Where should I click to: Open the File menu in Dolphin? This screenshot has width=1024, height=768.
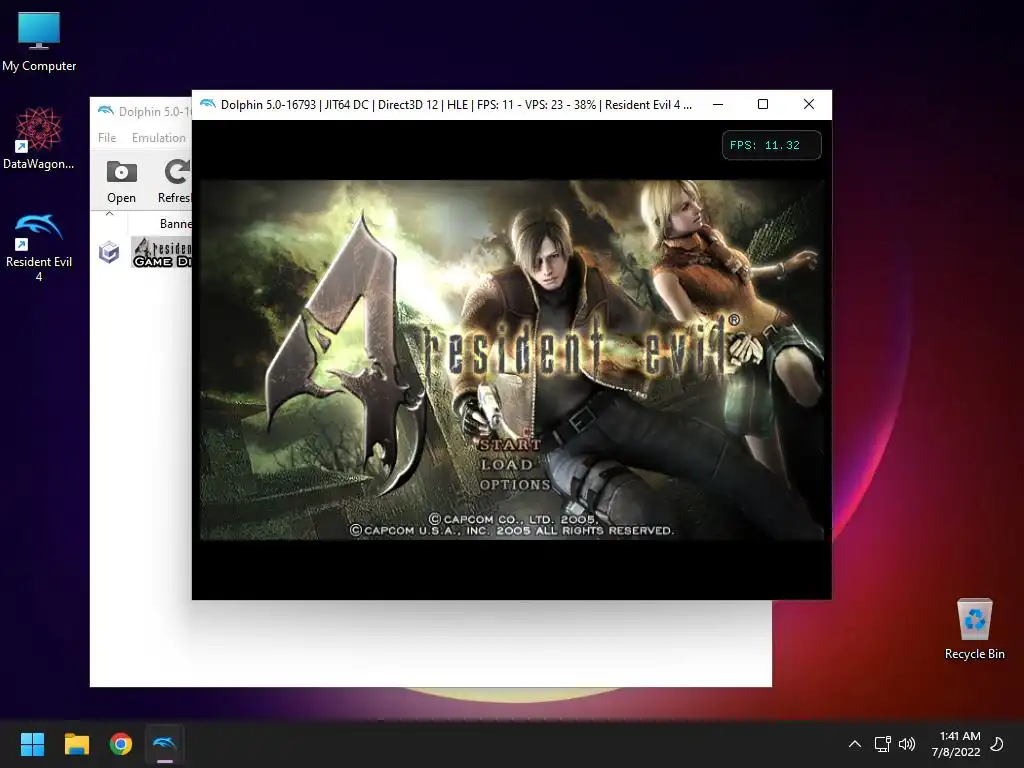(x=107, y=138)
